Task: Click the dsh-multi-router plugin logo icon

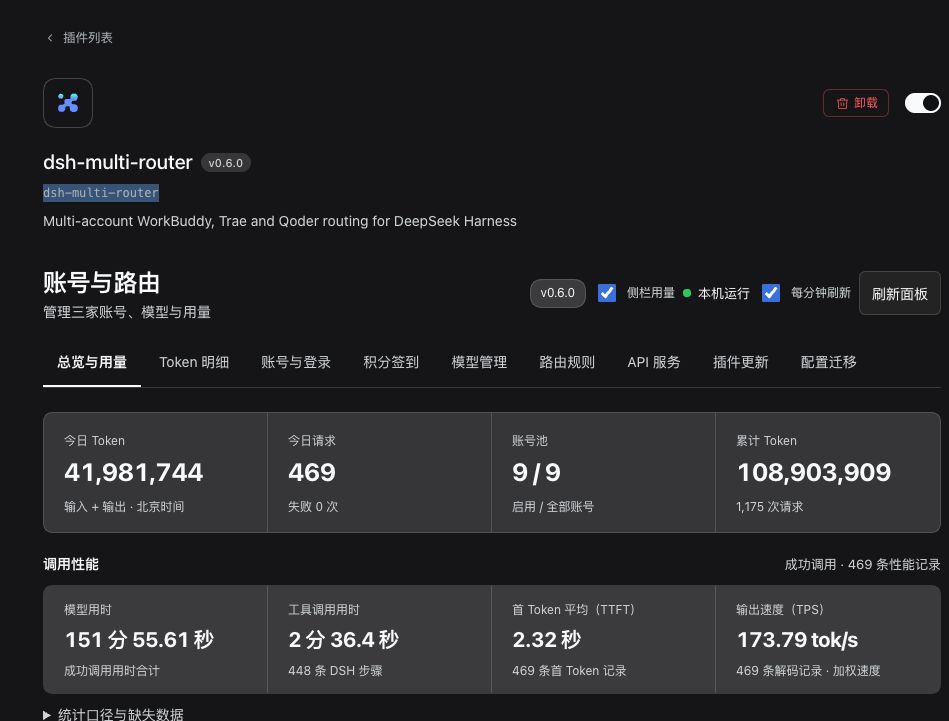Action: pos(68,103)
